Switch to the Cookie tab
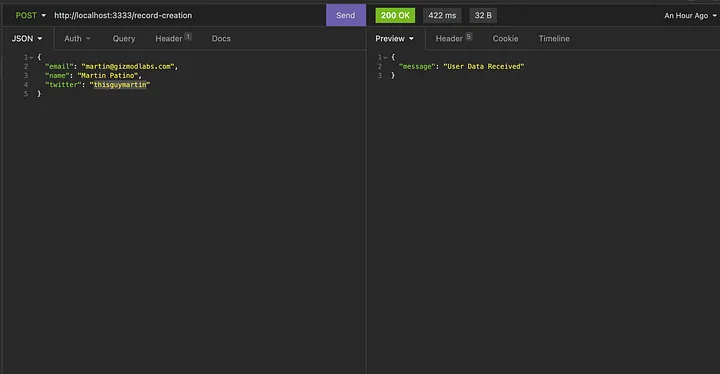This screenshot has width=720, height=374. (506, 39)
